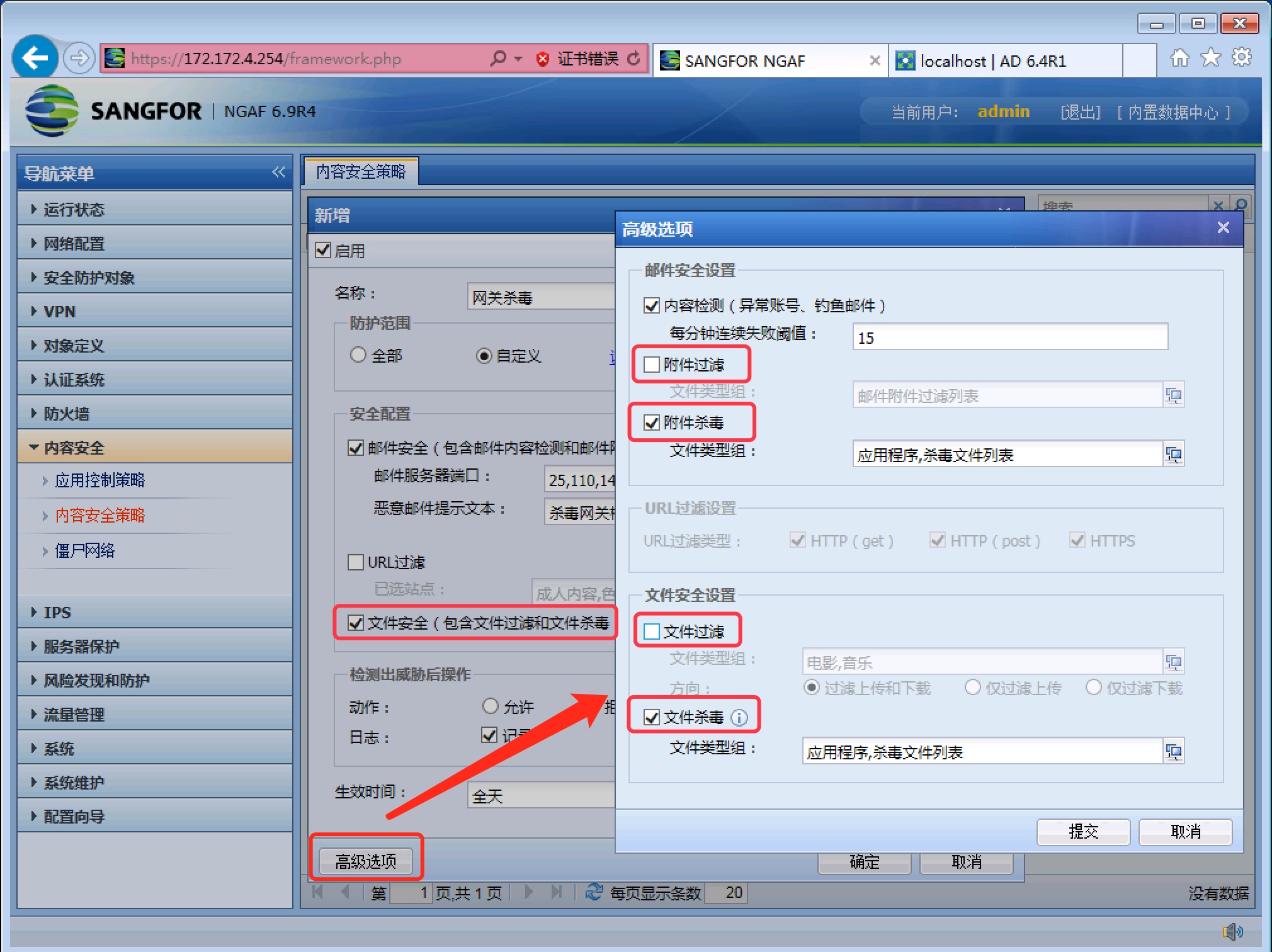Switch to localhost AD 6.4R1 browser tab

coord(992,61)
